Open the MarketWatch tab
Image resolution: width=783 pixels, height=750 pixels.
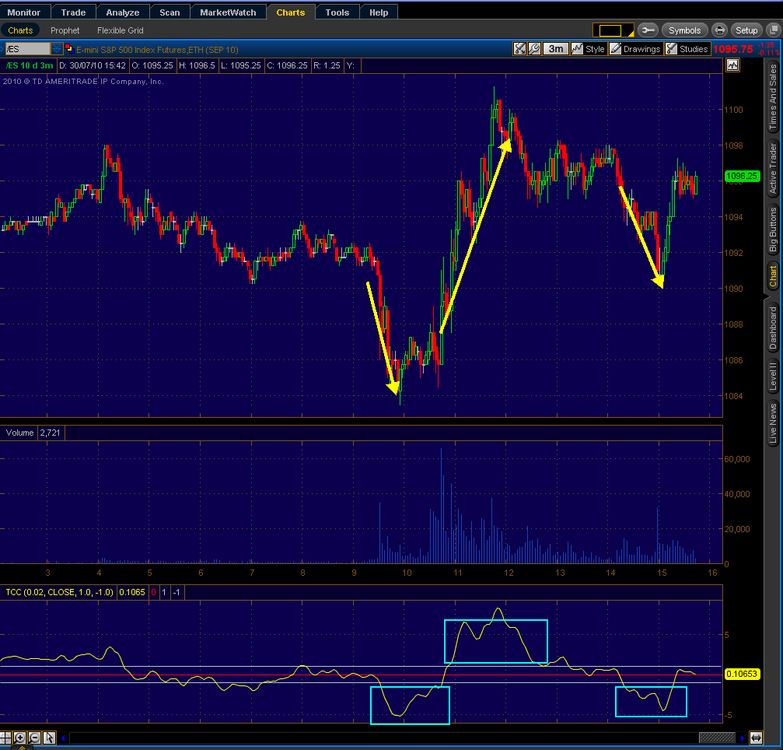228,12
